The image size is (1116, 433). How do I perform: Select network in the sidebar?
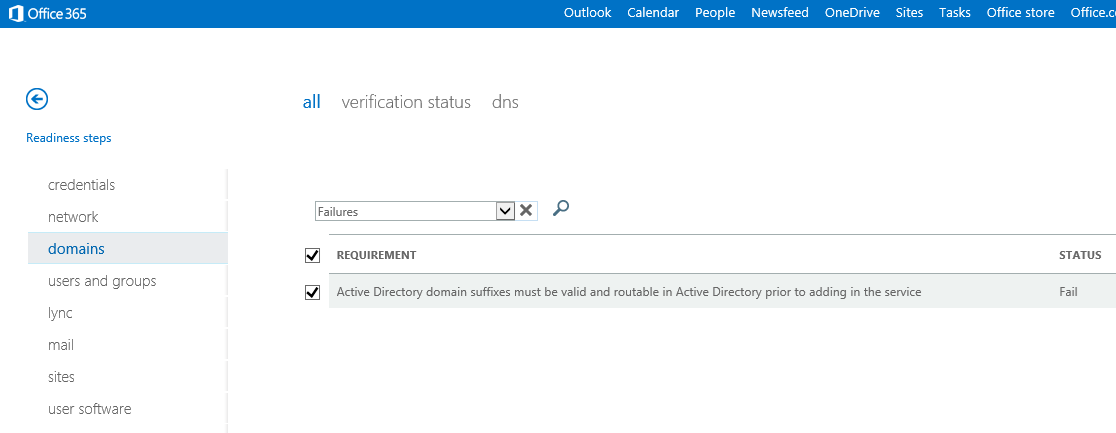click(x=73, y=216)
